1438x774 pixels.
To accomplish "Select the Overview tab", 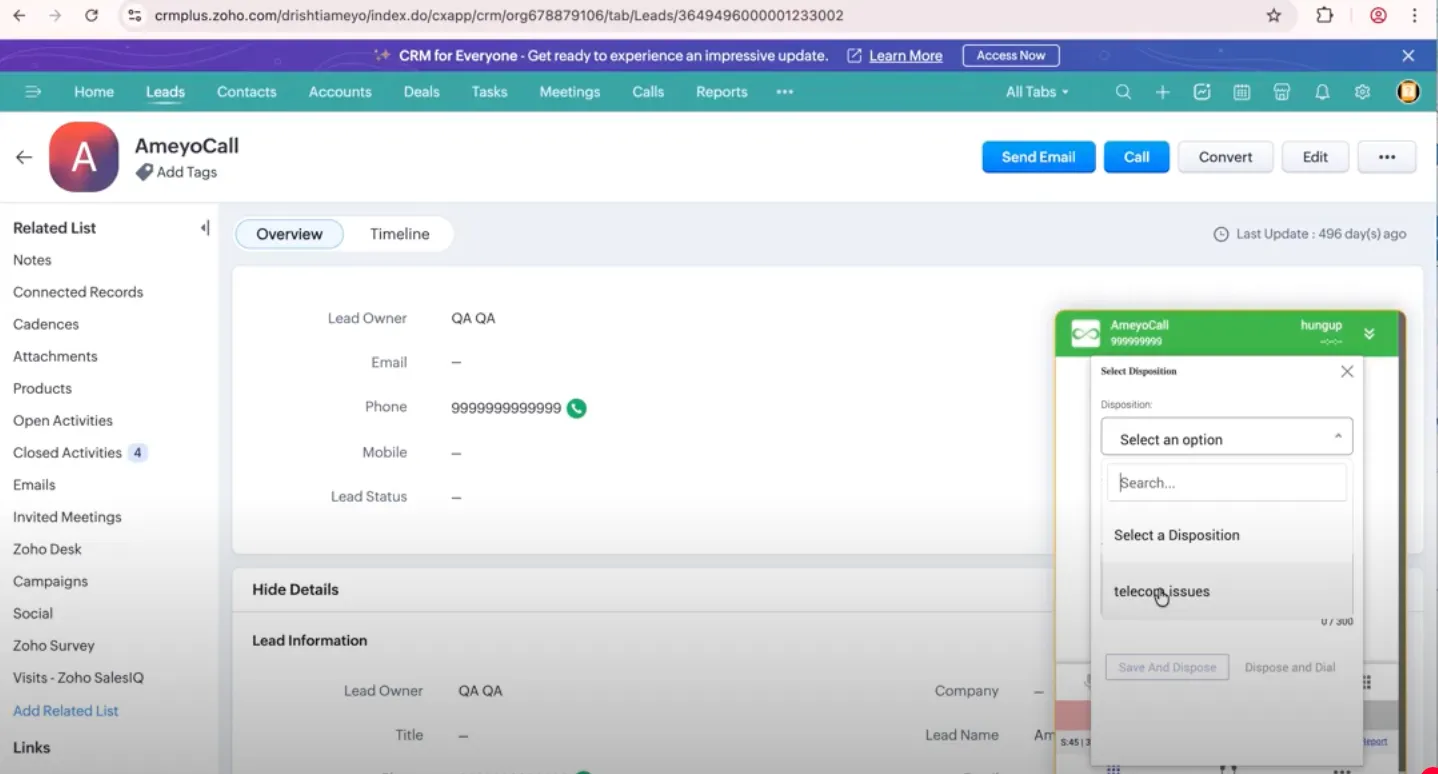I will (289, 234).
